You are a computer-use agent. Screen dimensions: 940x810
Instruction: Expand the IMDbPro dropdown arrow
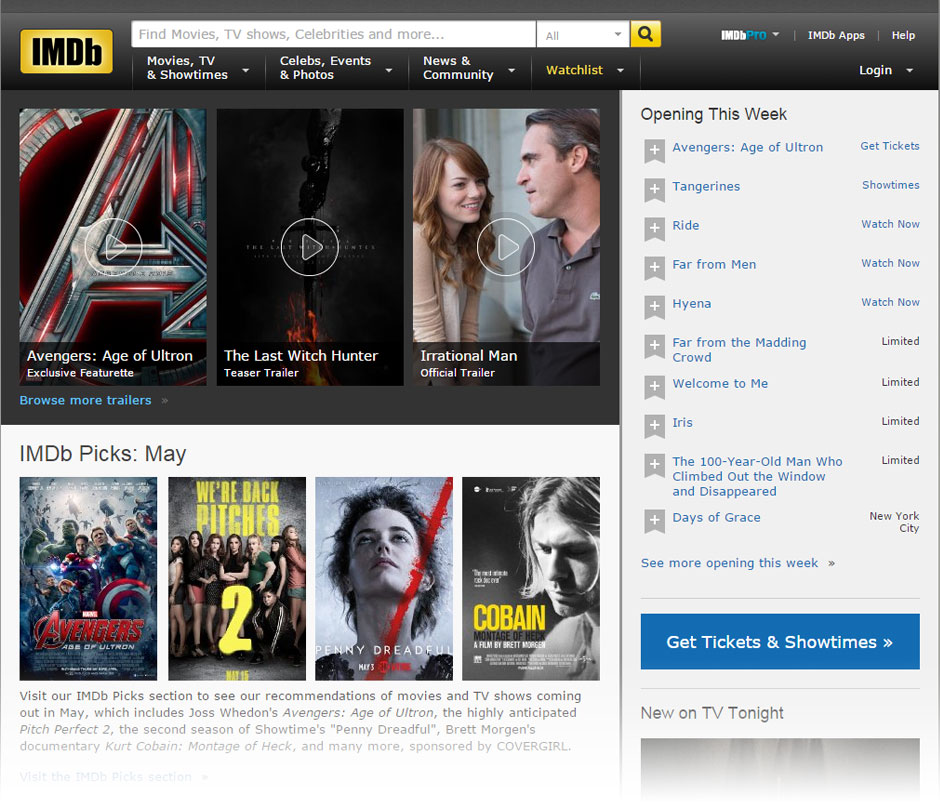coord(776,34)
